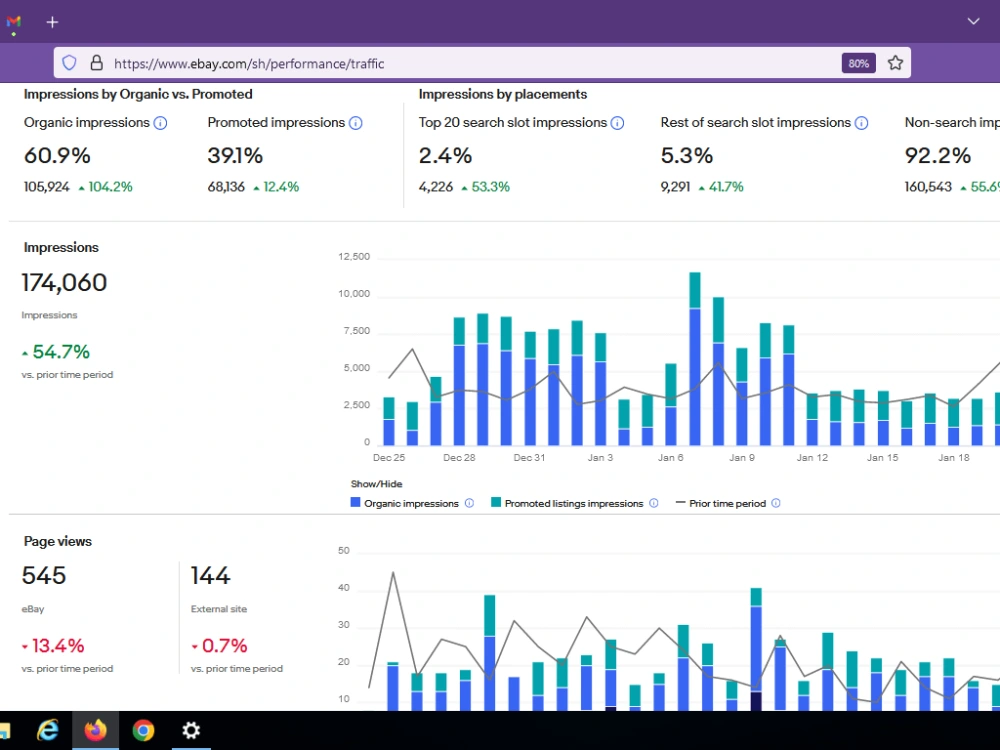Image resolution: width=1000 pixels, height=750 pixels.
Task: Click the gray Prior time period line marker
Action: (680, 503)
